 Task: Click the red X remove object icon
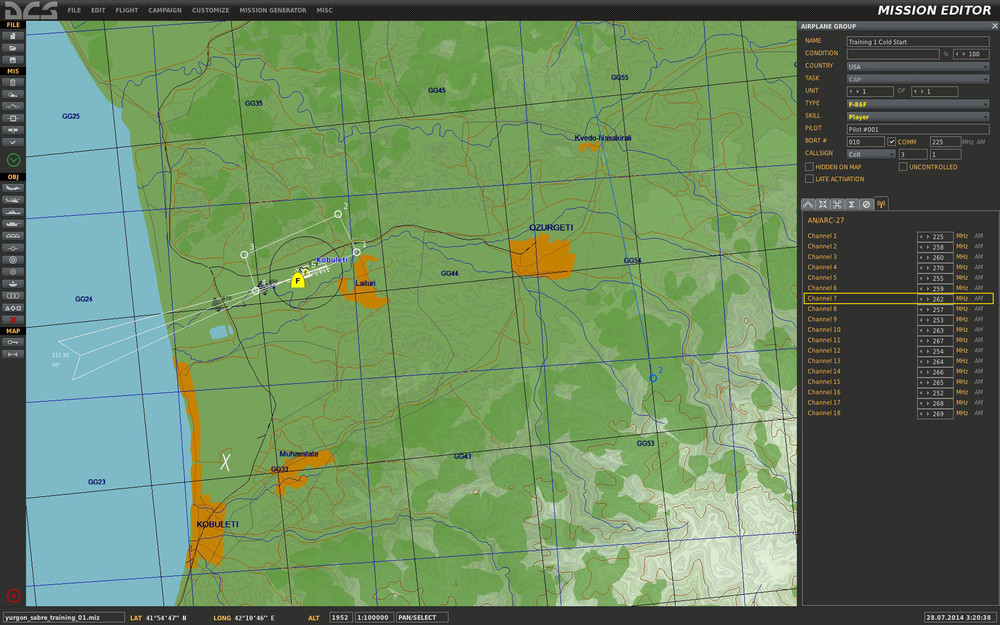coord(13,320)
